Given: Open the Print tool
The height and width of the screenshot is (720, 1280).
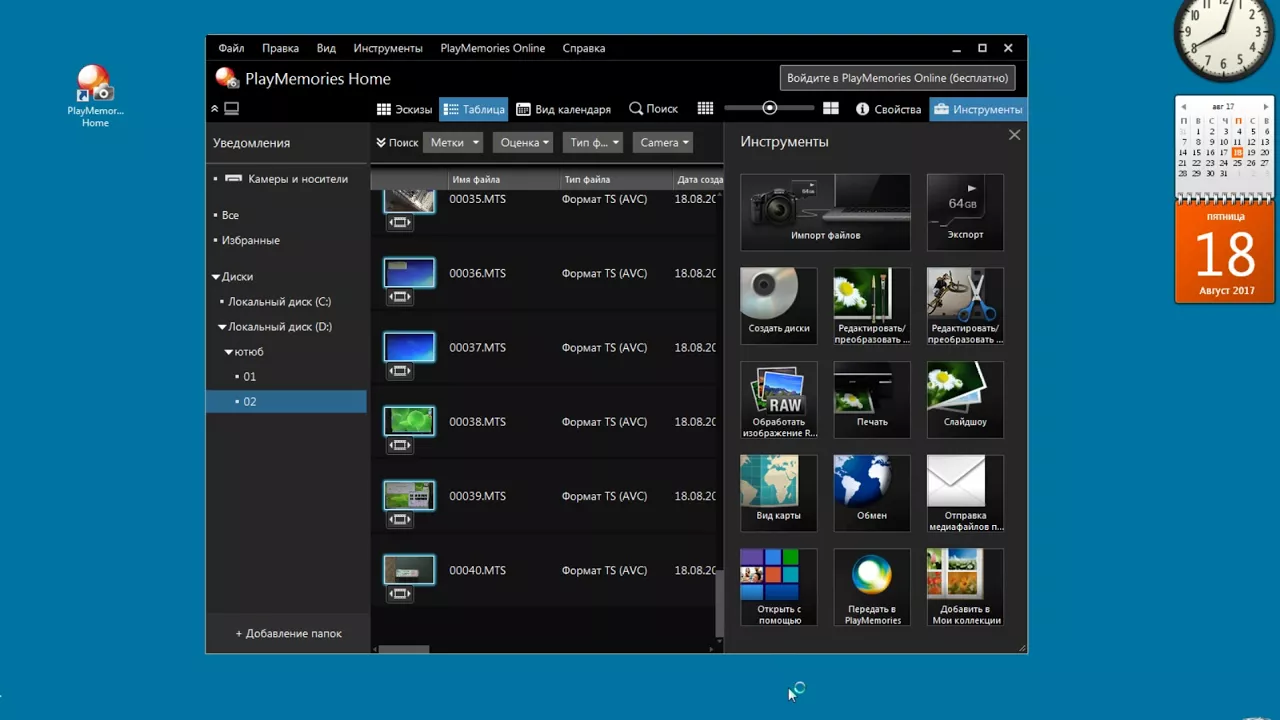Looking at the screenshot, I should pyautogui.click(x=872, y=400).
